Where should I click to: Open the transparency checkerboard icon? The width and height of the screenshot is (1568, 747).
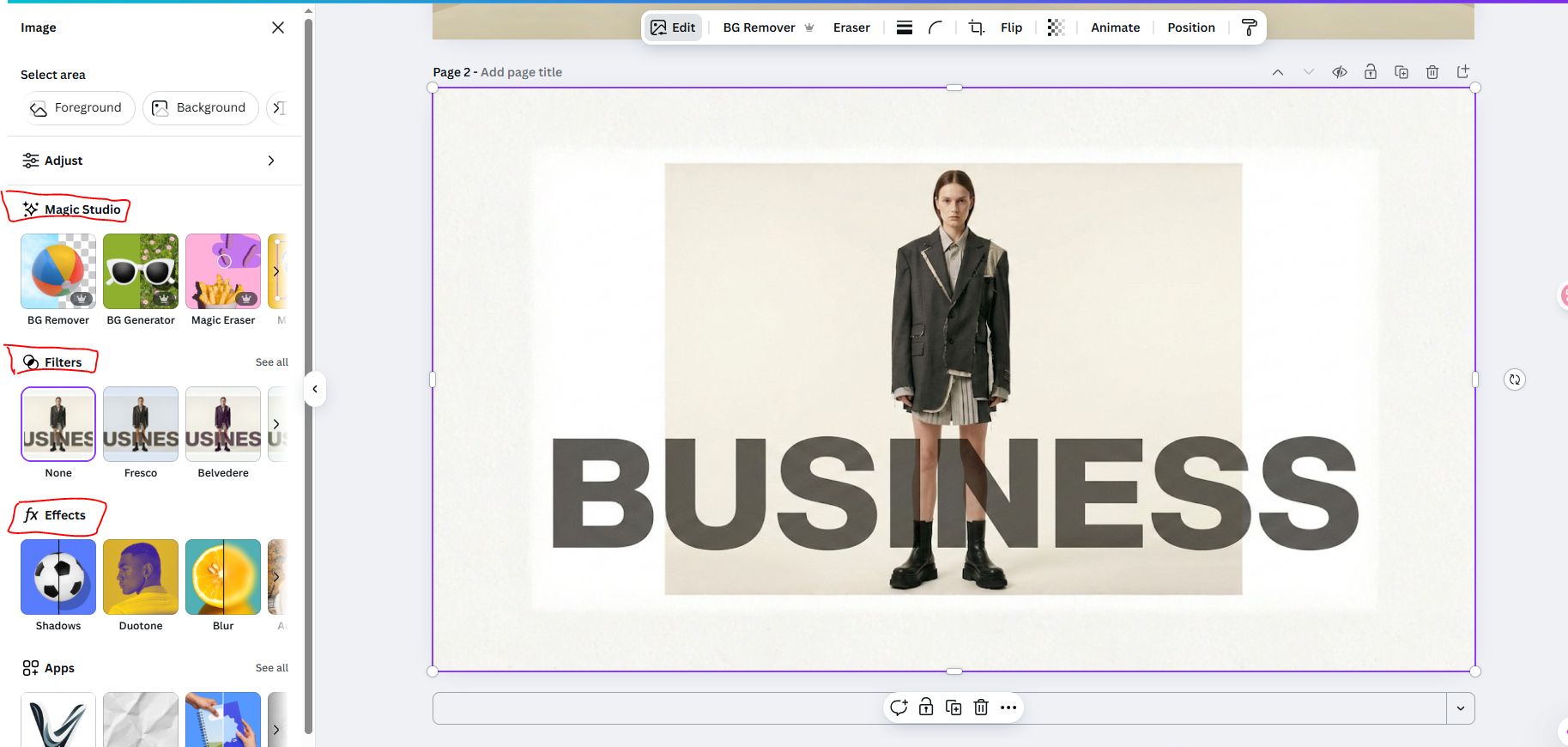click(x=1056, y=27)
